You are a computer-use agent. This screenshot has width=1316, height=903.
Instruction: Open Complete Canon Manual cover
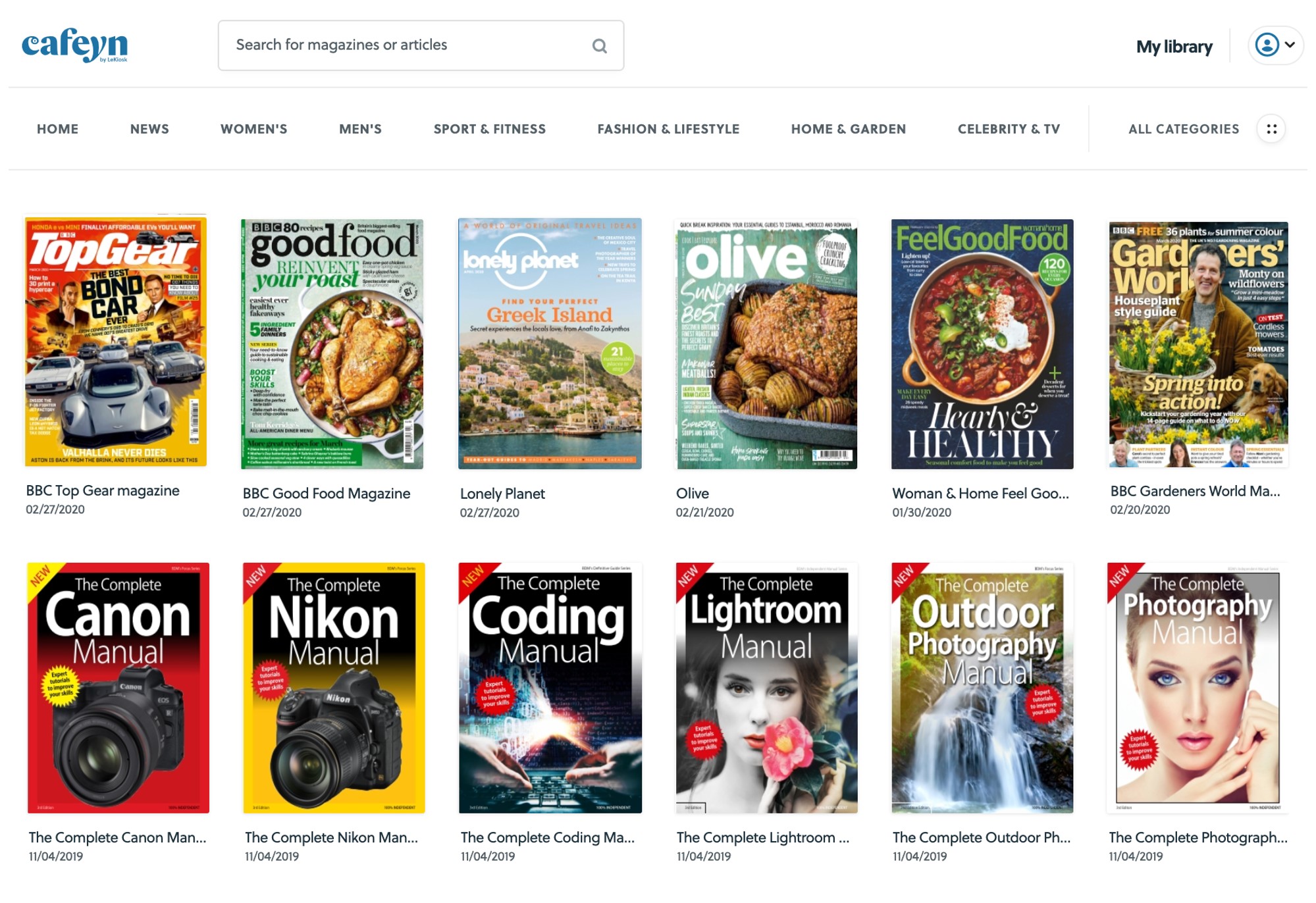click(118, 688)
